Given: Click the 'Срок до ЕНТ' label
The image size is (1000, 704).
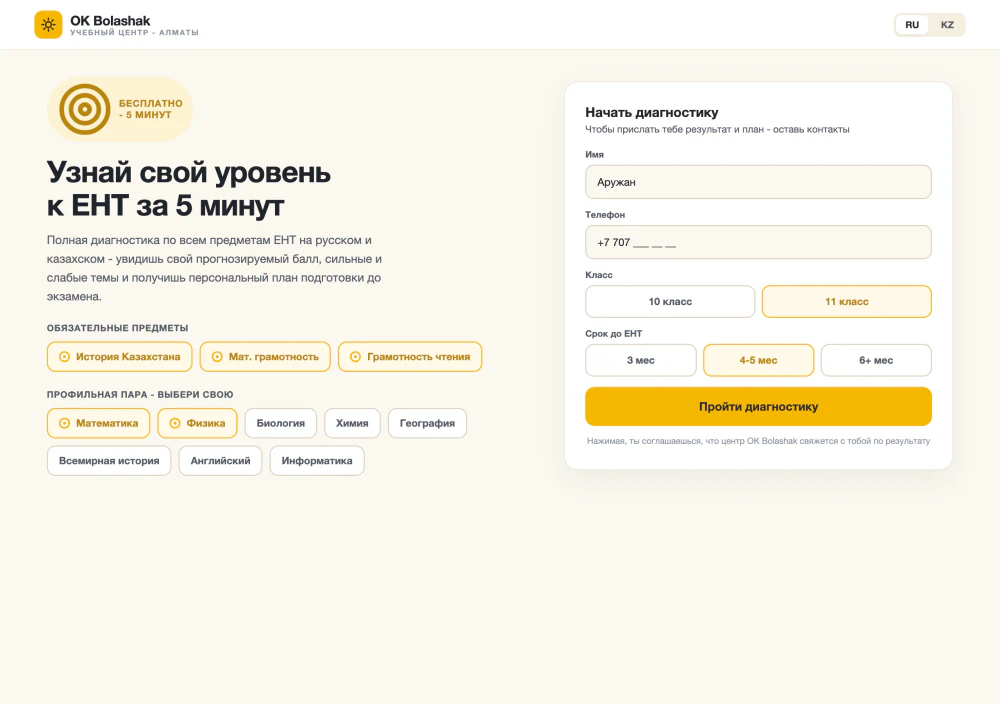Looking at the screenshot, I should 614,334.
